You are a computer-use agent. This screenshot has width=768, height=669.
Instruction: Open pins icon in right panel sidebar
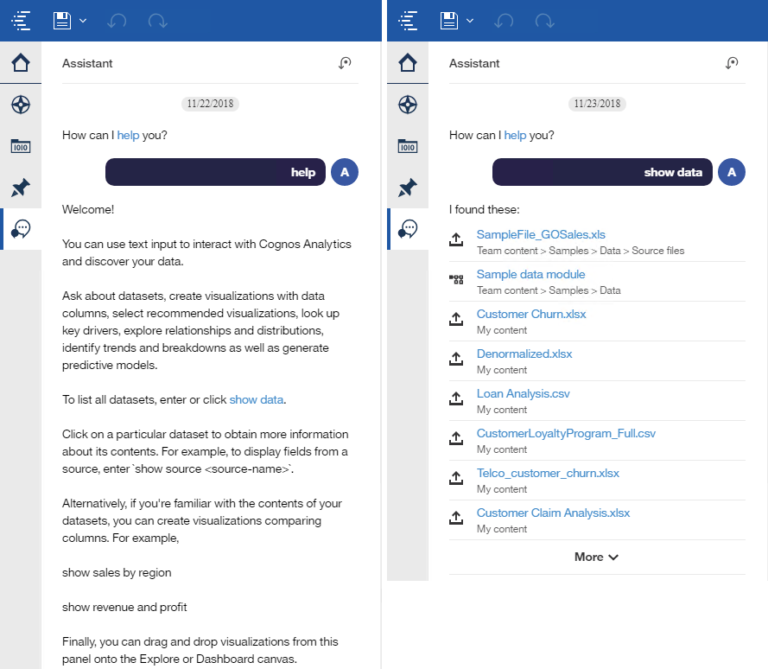(x=408, y=188)
